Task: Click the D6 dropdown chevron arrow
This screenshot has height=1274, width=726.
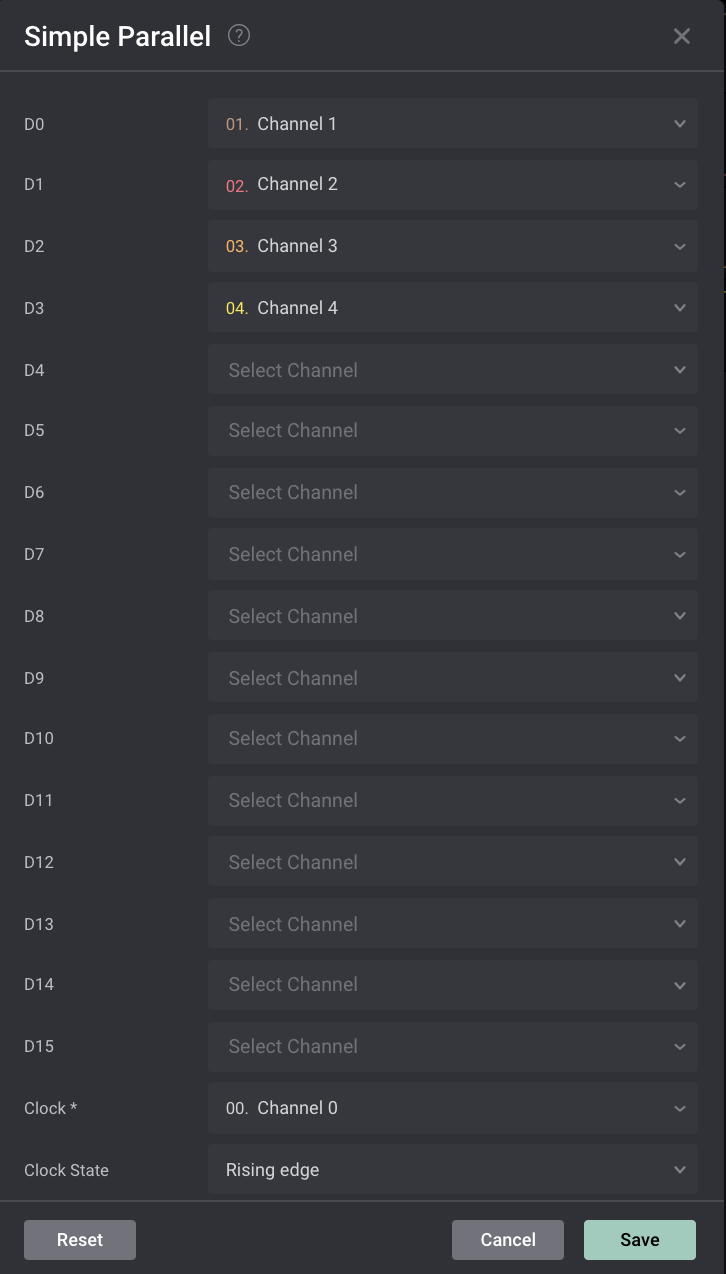Action: pyautogui.click(x=680, y=493)
